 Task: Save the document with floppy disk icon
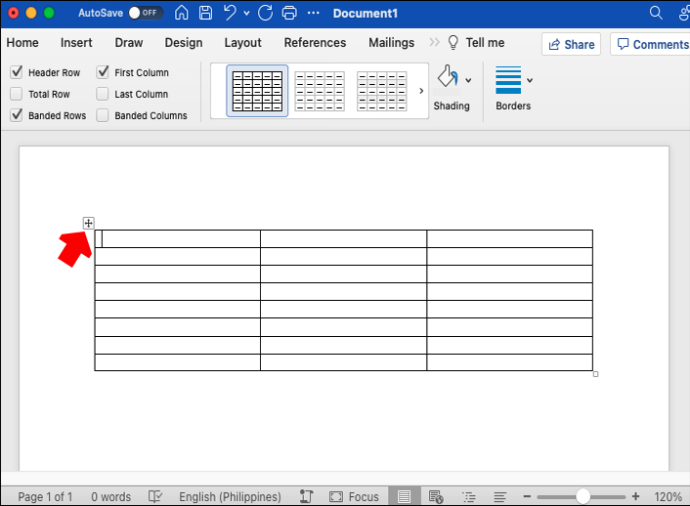click(205, 13)
